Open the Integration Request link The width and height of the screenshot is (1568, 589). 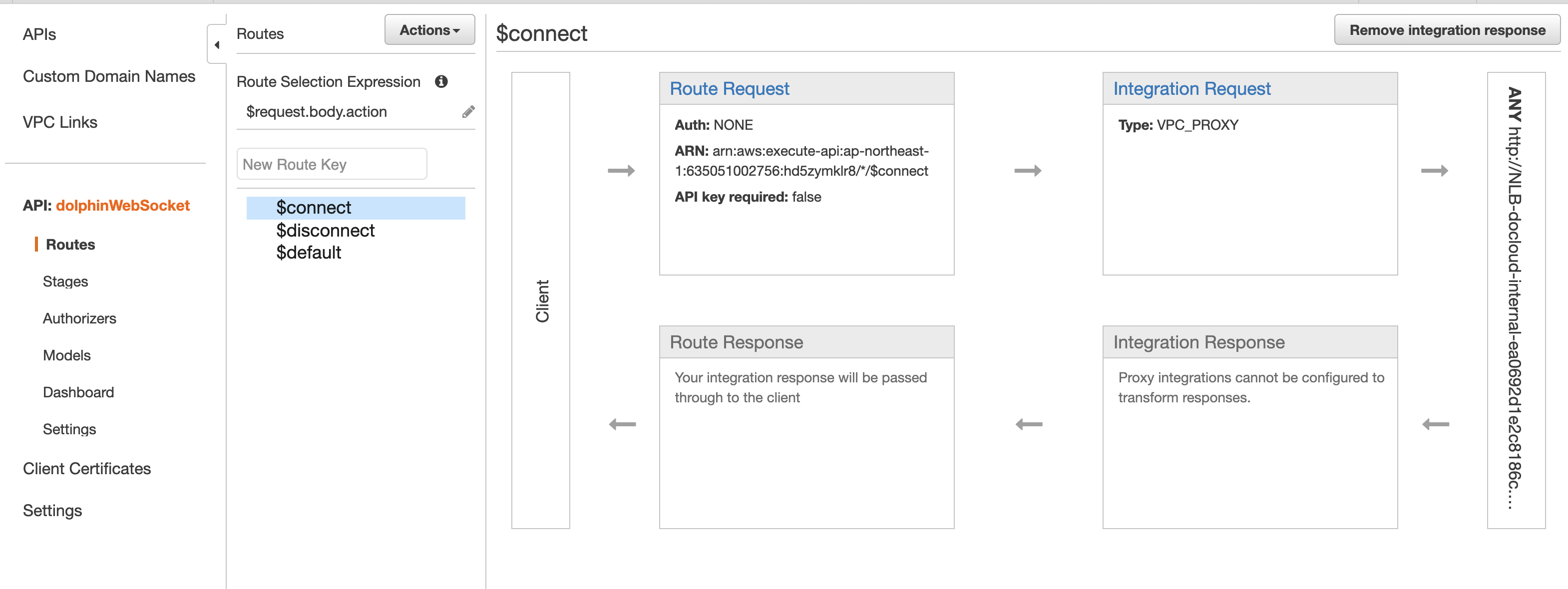pos(1192,89)
